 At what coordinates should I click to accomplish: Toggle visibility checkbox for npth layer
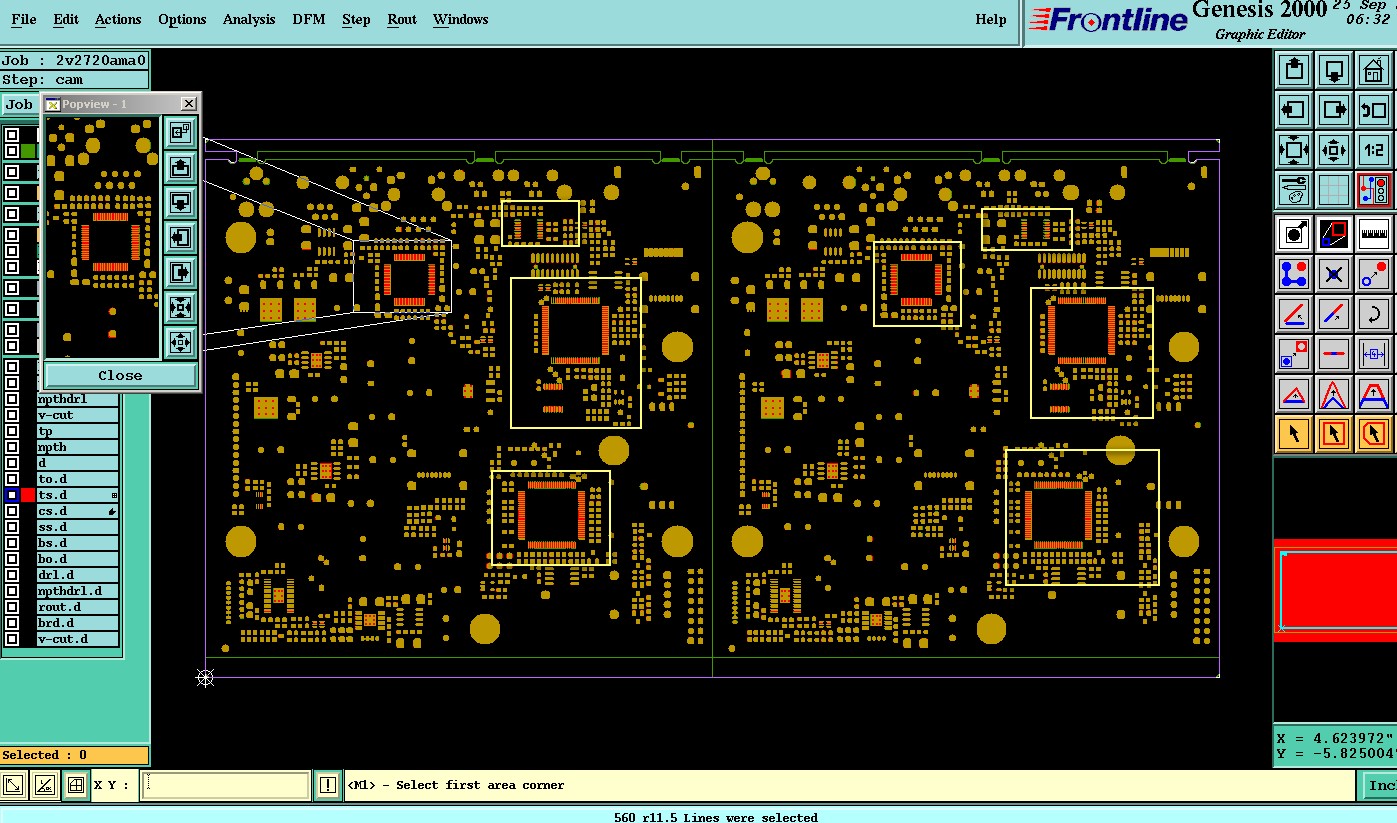12,447
